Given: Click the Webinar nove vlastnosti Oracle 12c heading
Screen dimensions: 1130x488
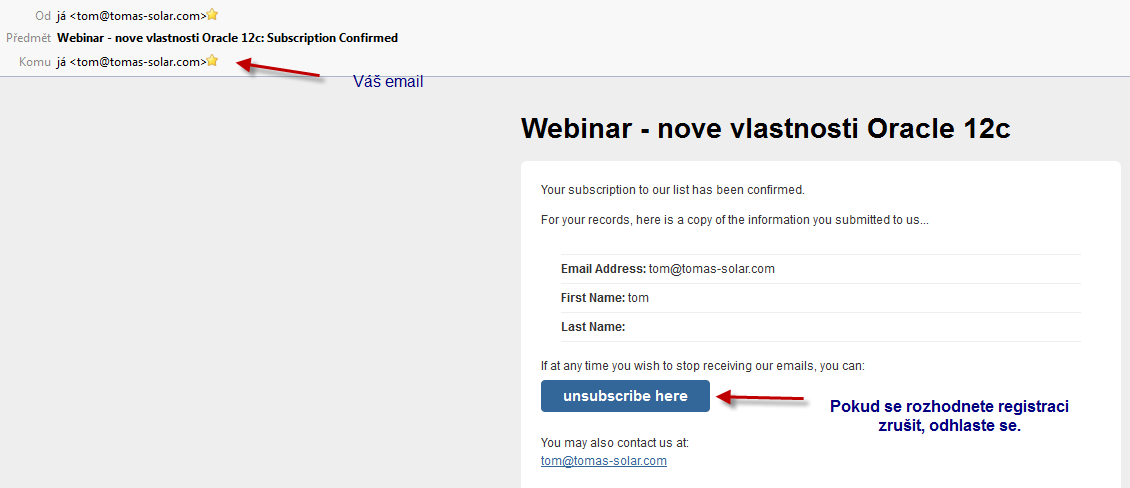Looking at the screenshot, I should pyautogui.click(x=765, y=128).
